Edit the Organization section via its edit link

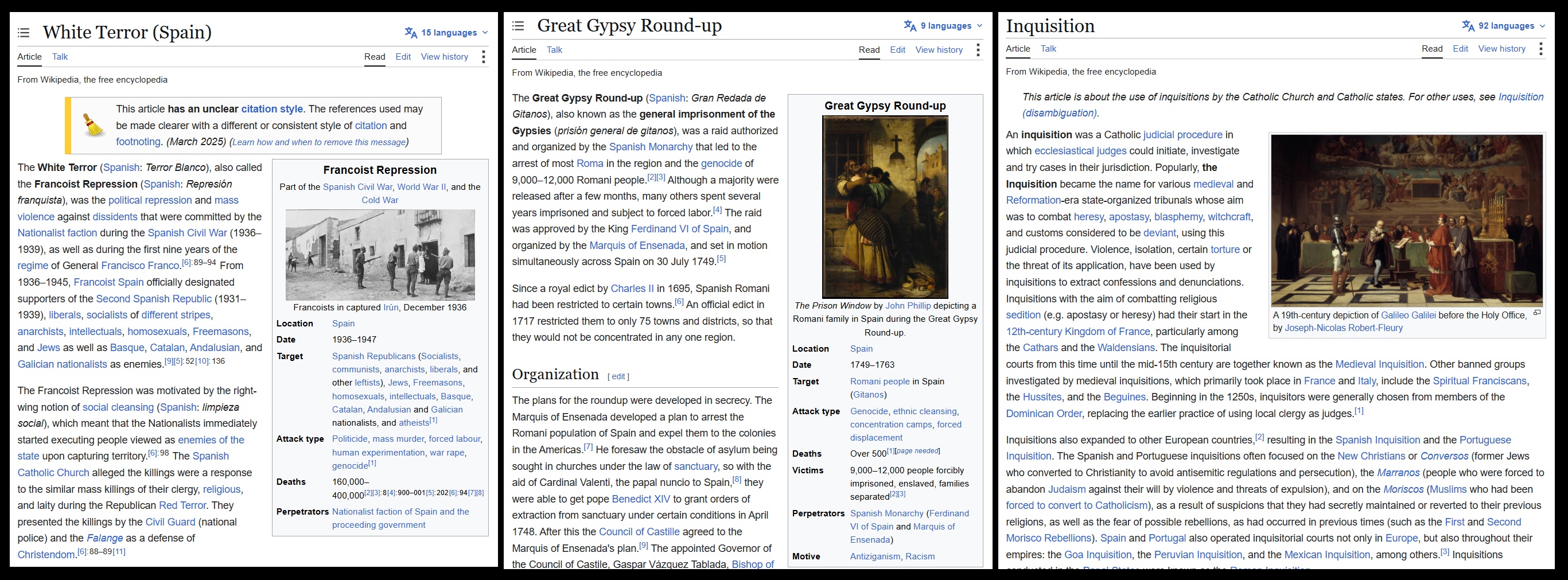point(618,377)
